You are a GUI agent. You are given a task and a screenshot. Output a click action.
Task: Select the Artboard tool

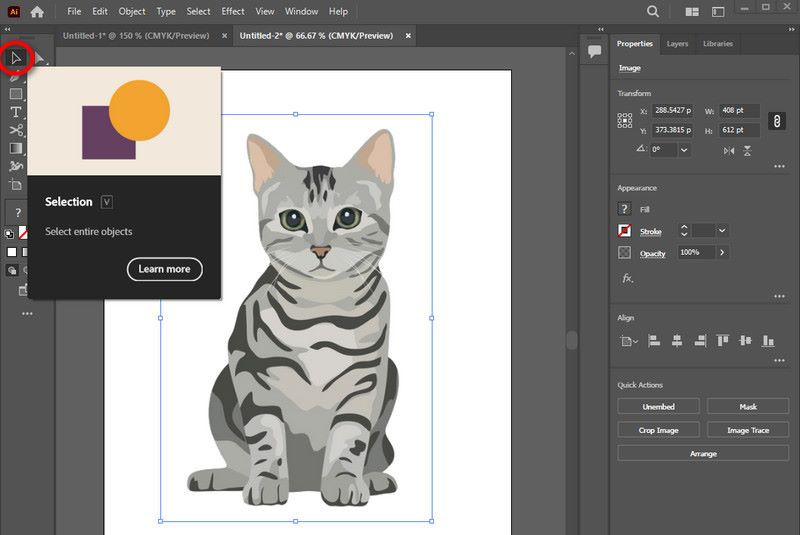point(16,185)
